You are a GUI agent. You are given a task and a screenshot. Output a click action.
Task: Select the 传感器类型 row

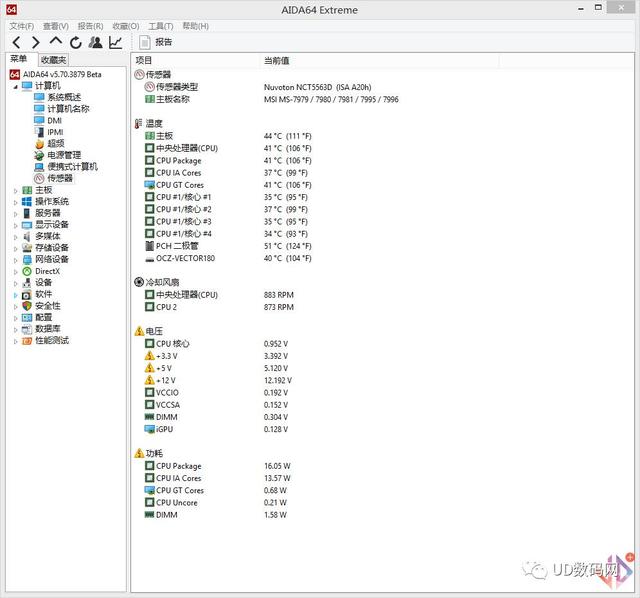(x=257, y=87)
